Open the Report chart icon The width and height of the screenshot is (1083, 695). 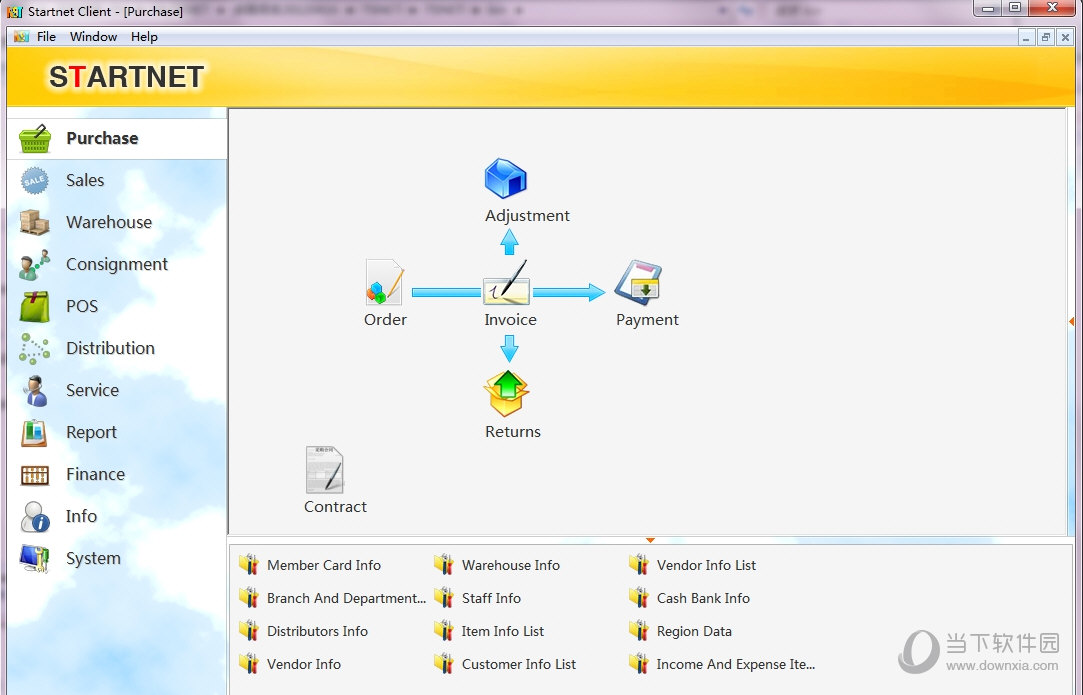35,433
